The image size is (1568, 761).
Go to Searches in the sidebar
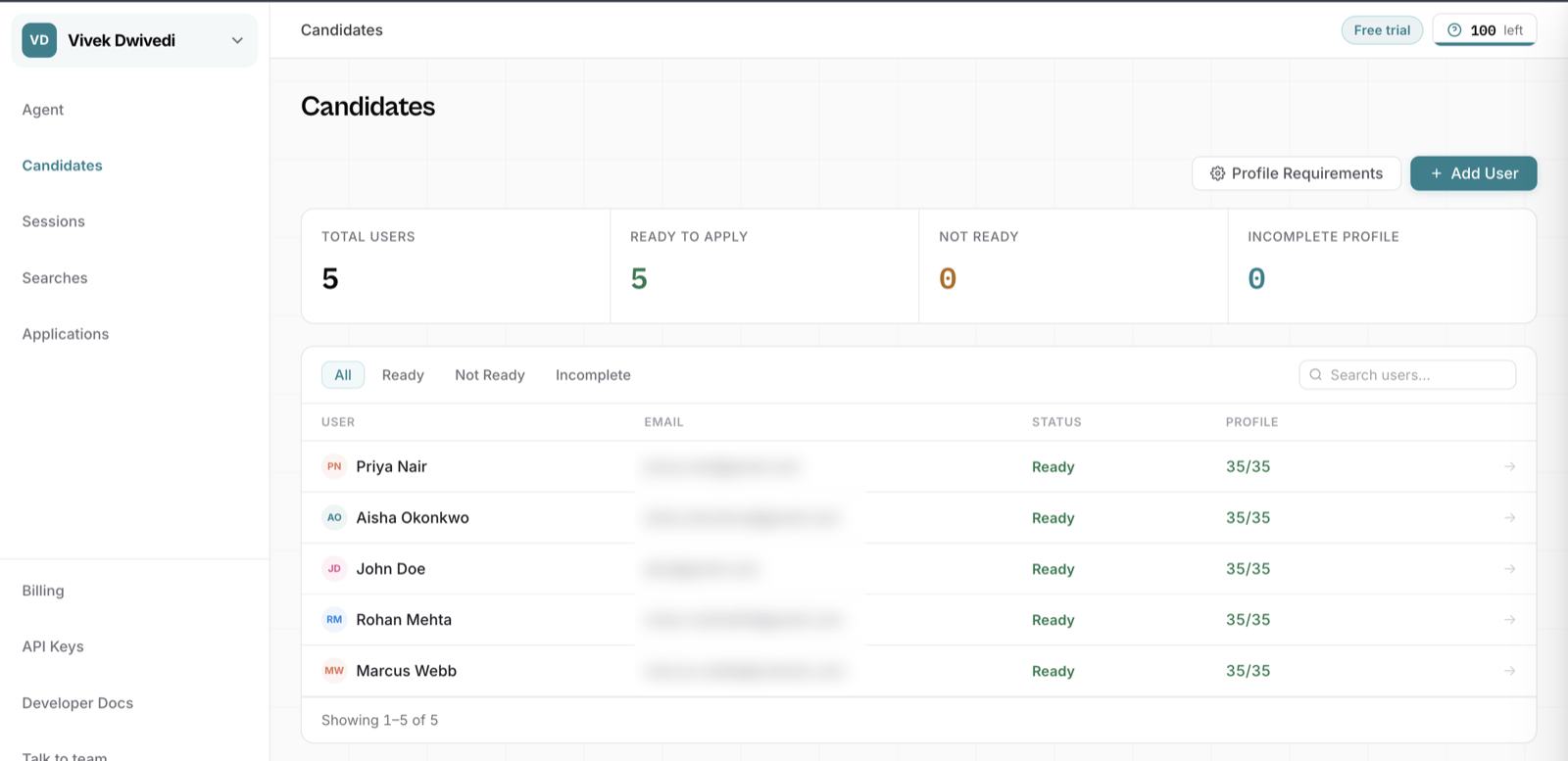coord(55,278)
